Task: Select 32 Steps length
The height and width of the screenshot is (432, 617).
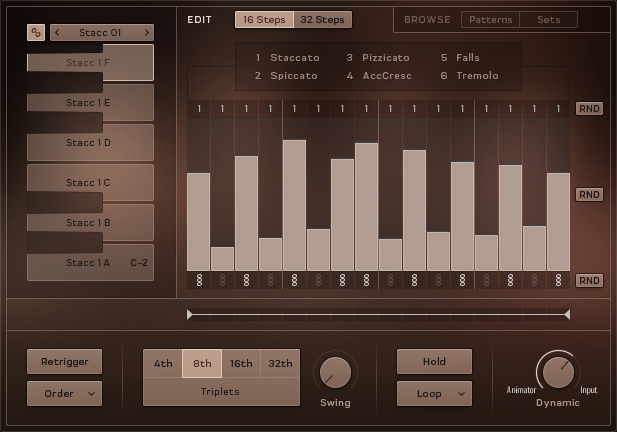Action: (322, 20)
